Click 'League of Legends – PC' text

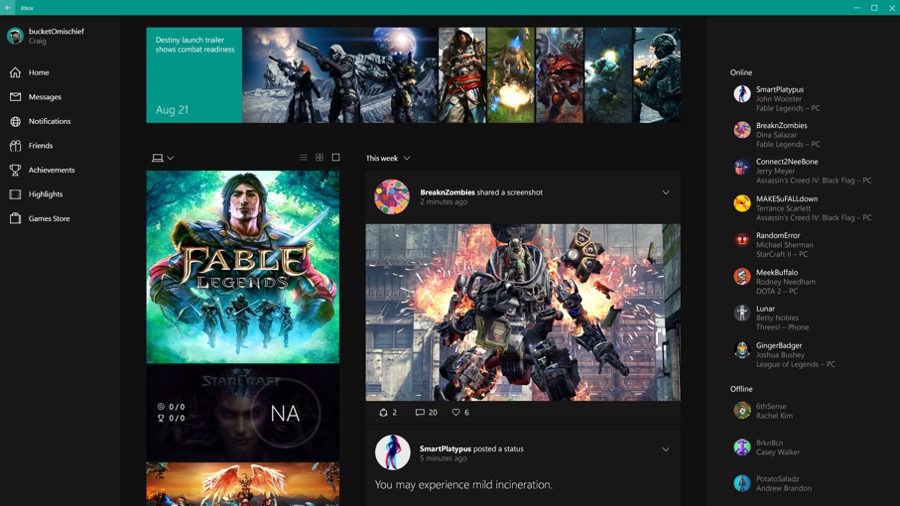796,364
